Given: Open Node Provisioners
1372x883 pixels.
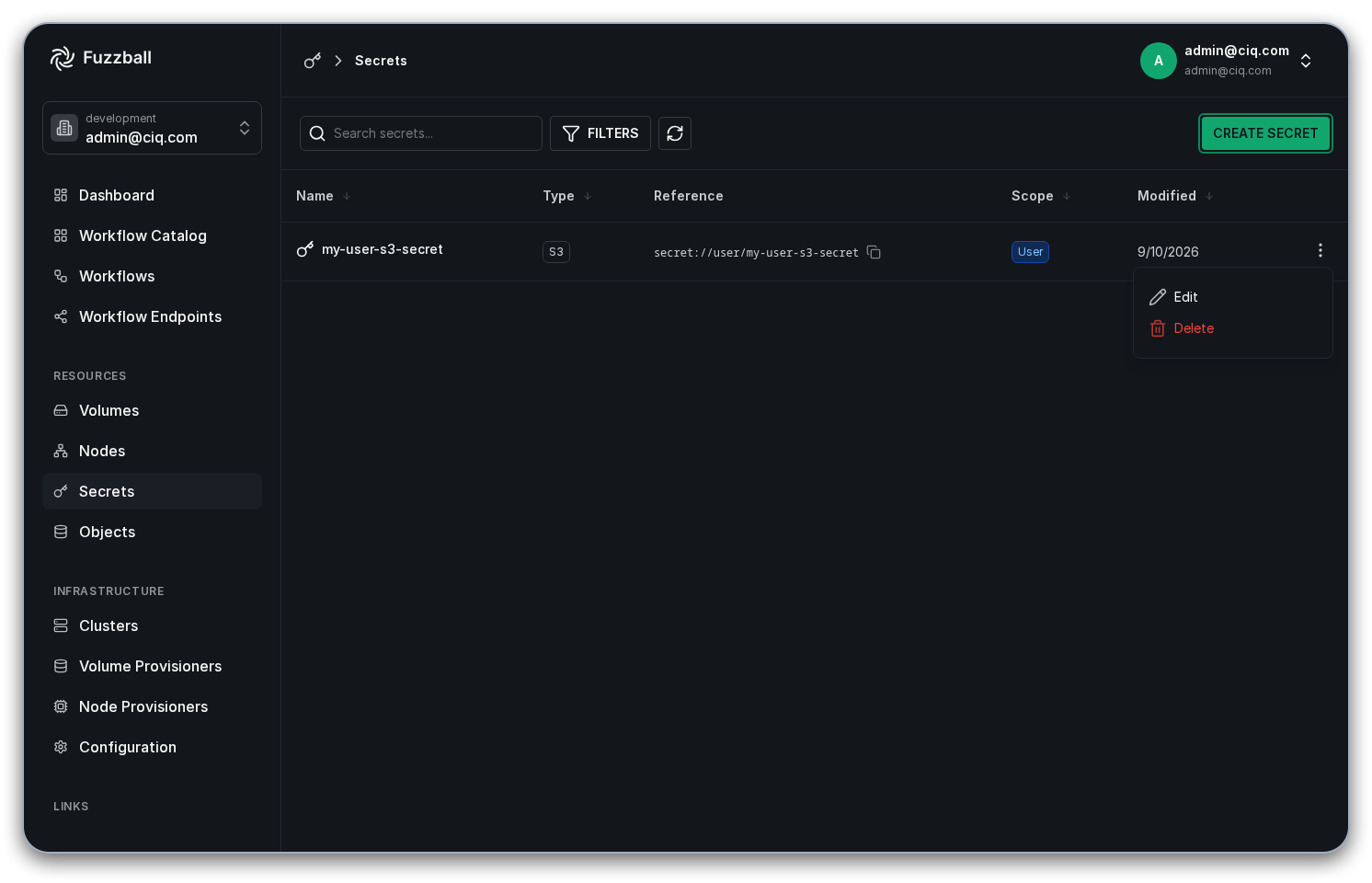Looking at the screenshot, I should tap(152, 706).
